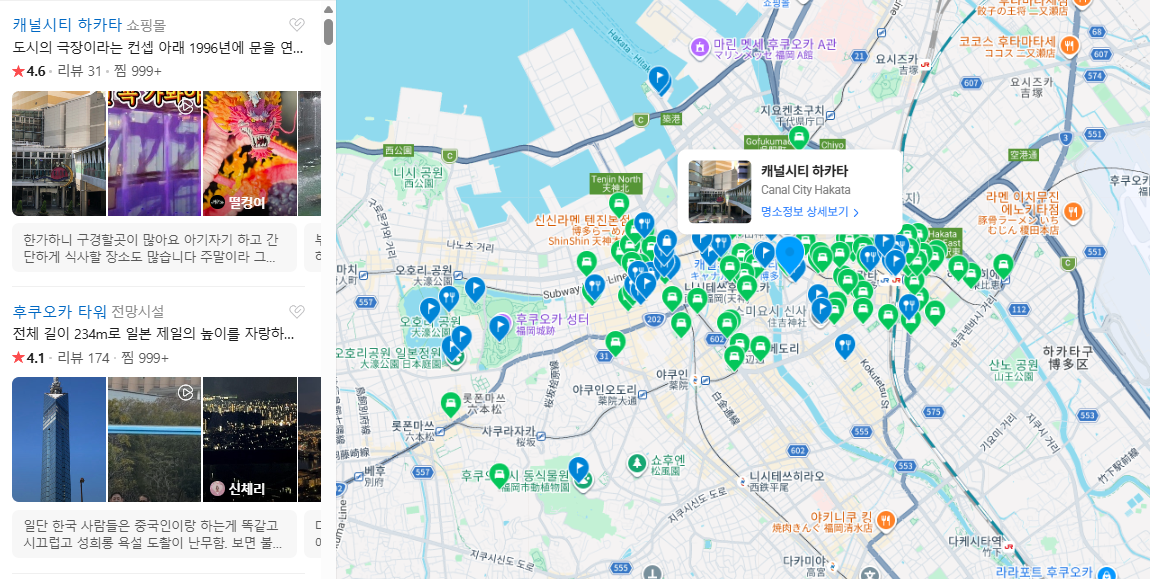Image resolution: width=1150 pixels, height=579 pixels.
Task: Click blue restaurant pin inside Ohori Park
Action: [x=449, y=297]
